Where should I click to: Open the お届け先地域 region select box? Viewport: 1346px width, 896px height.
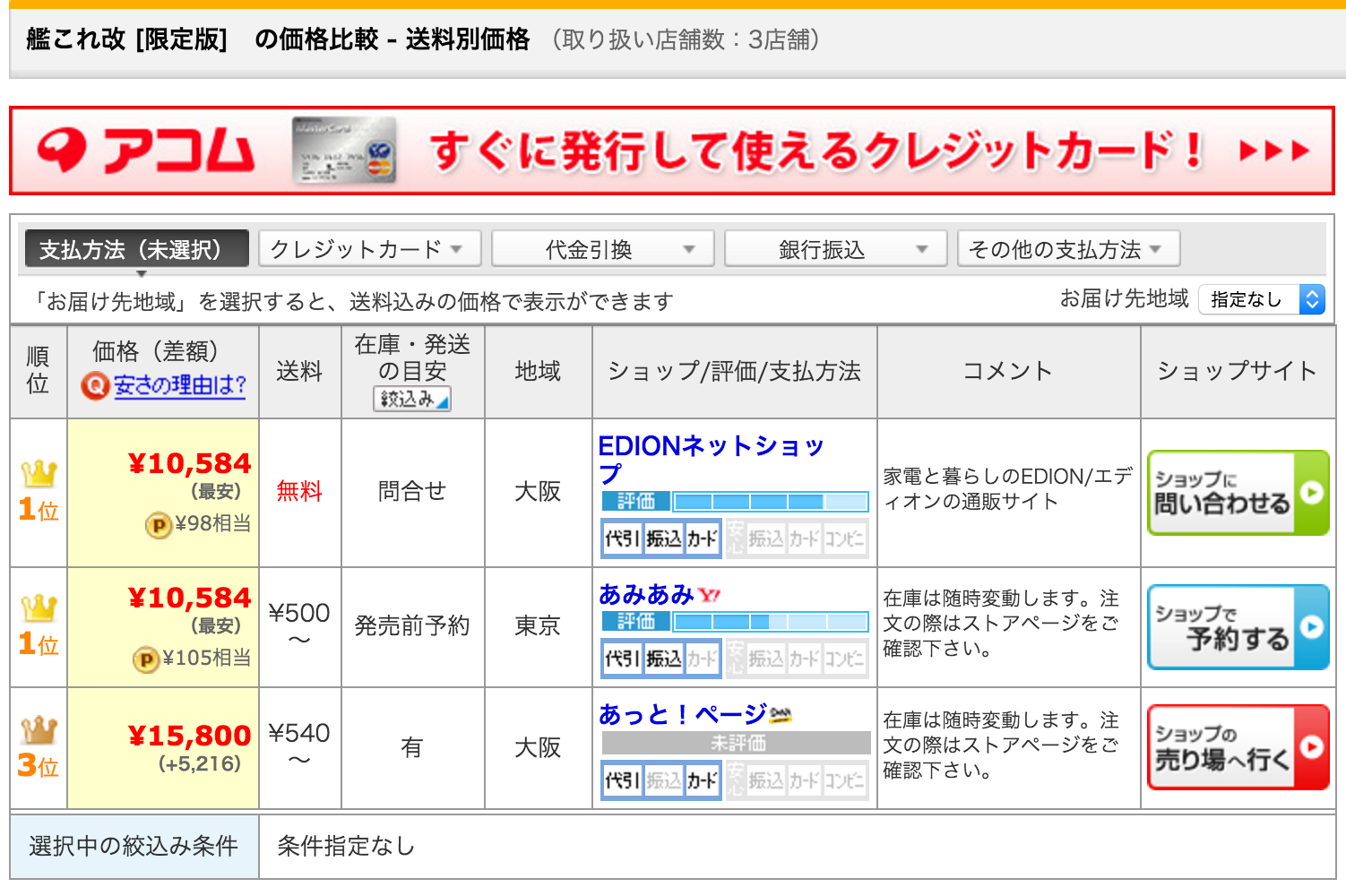[1262, 299]
